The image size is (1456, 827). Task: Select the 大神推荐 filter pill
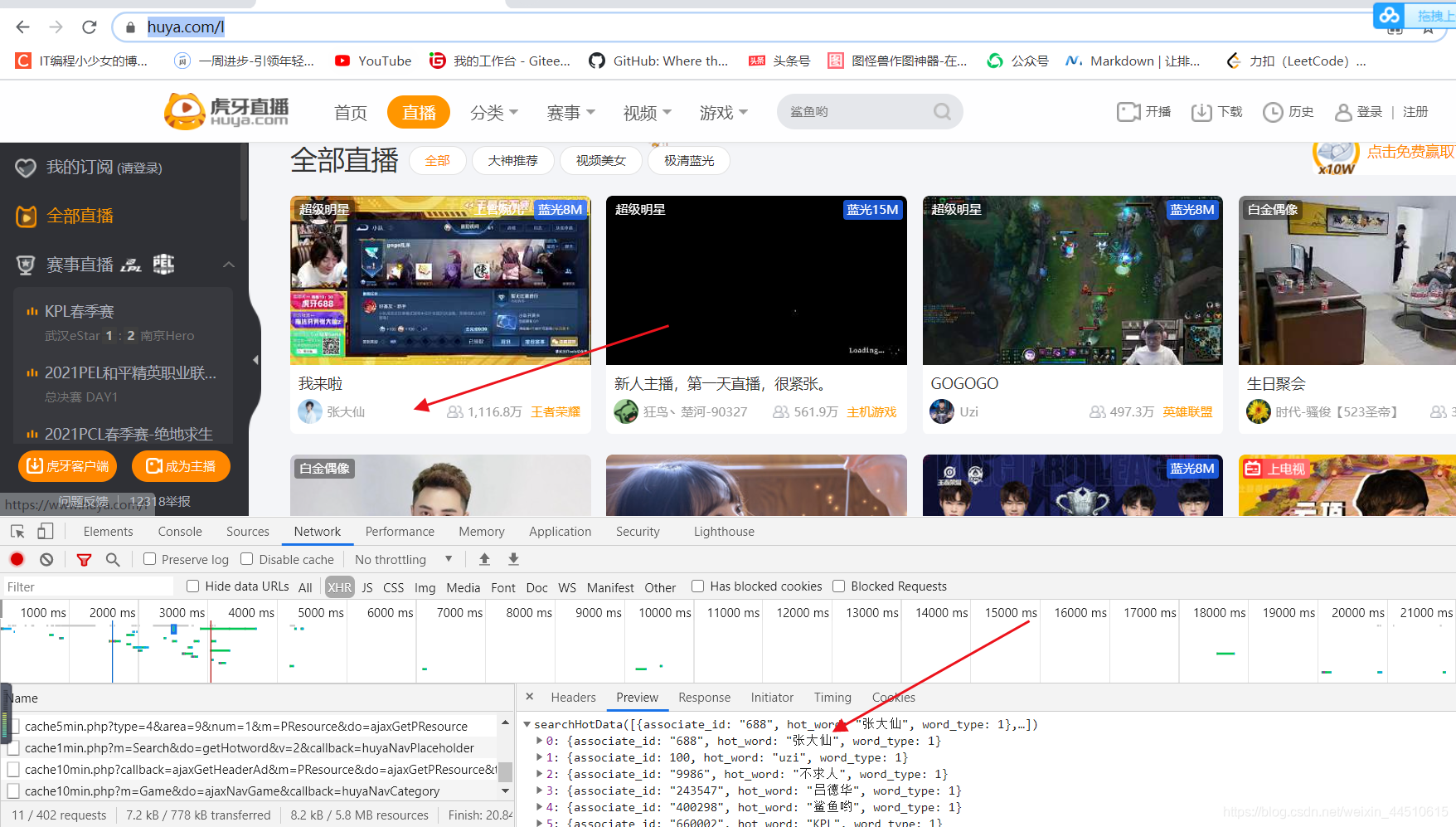coord(512,161)
